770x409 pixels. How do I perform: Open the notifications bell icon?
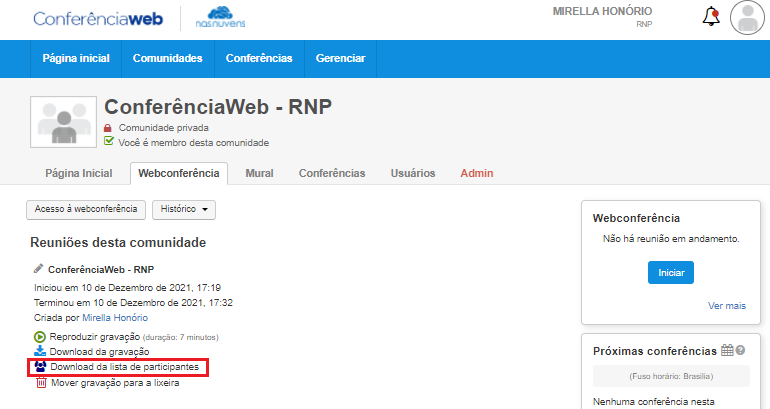(711, 17)
